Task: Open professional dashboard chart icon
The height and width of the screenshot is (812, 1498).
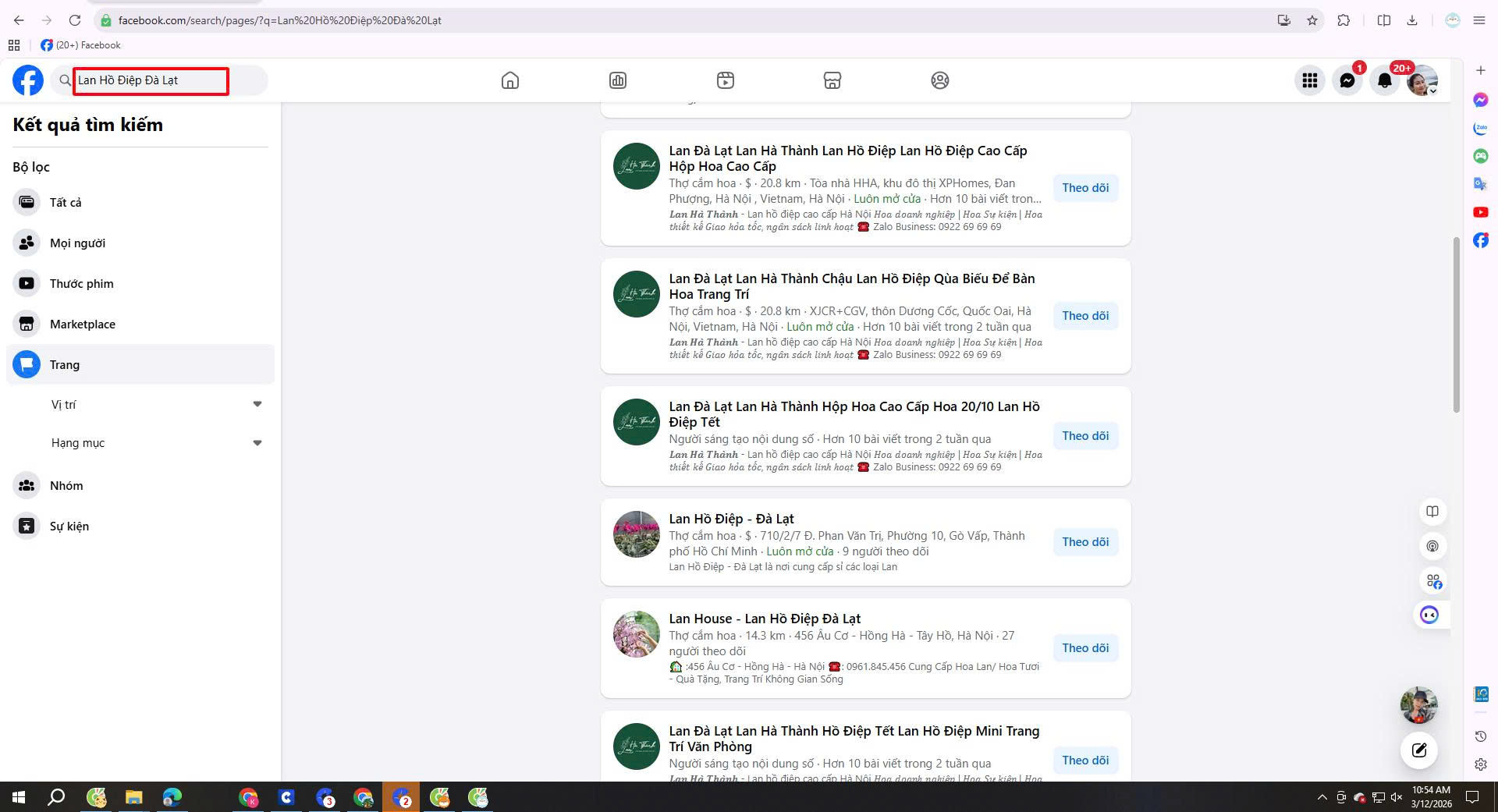Action: (618, 80)
